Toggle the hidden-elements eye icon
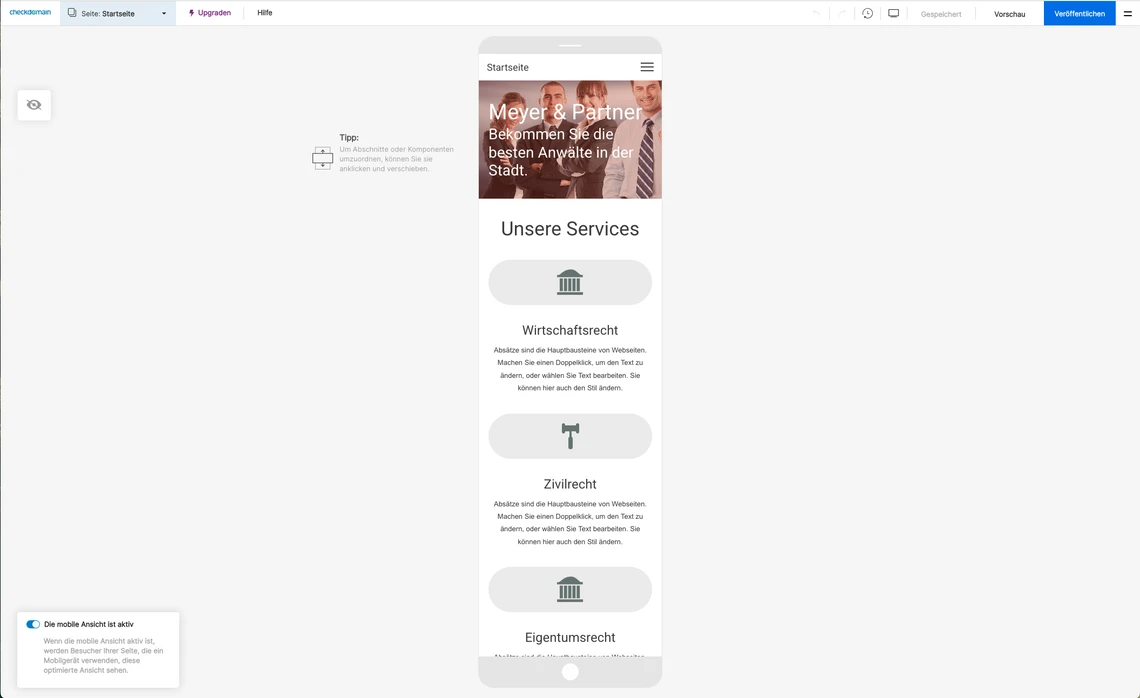The image size is (1140, 698). pyautogui.click(x=34, y=105)
